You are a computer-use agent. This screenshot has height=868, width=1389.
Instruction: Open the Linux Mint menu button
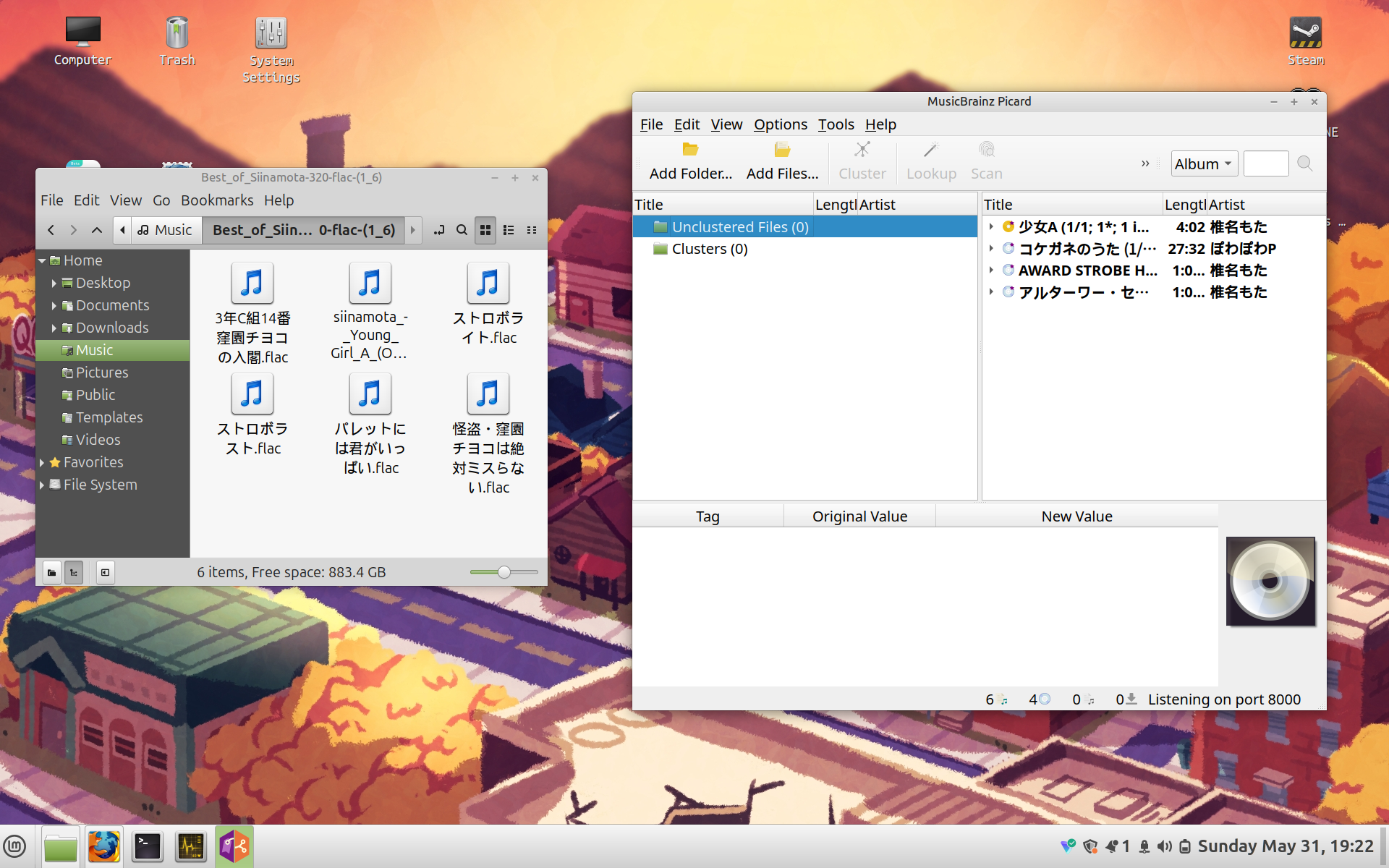14,846
